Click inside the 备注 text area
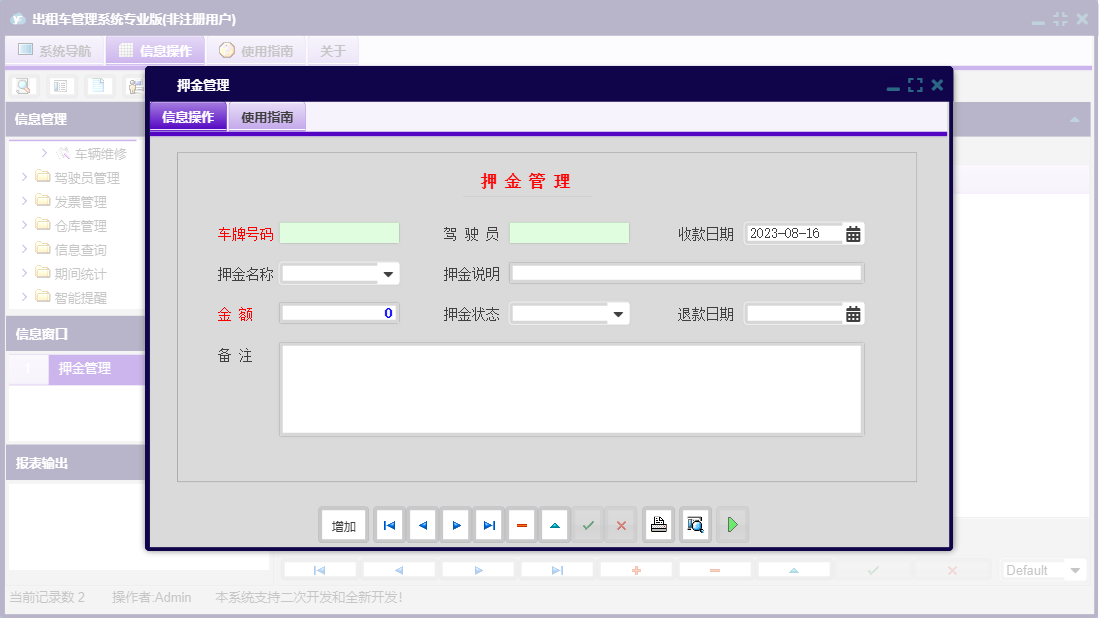 point(570,388)
